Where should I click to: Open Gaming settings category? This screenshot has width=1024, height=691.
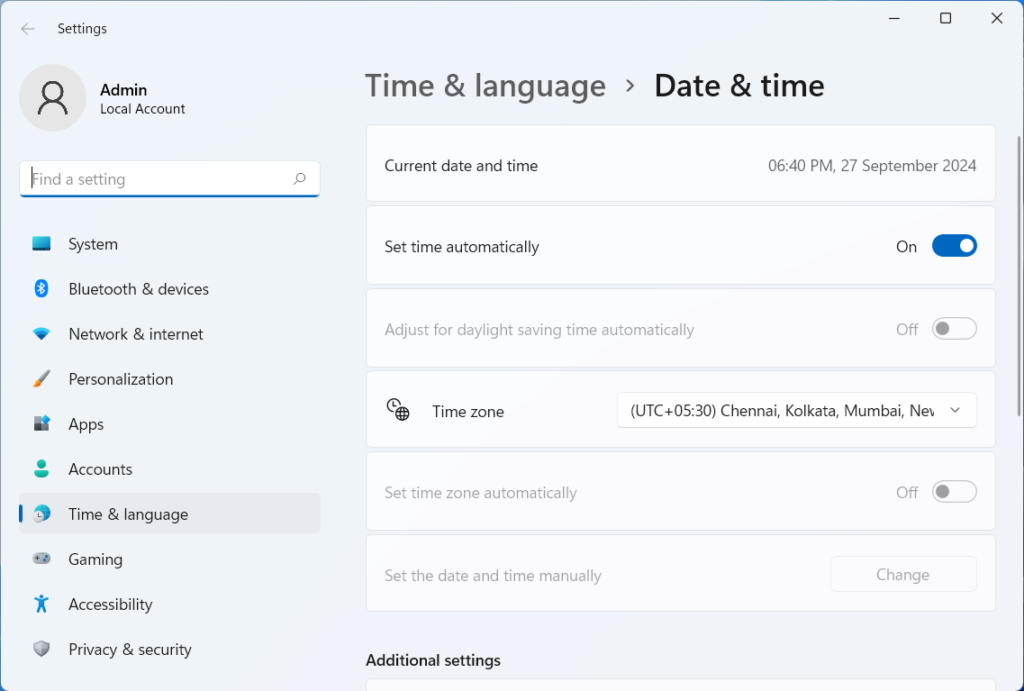click(x=170, y=559)
